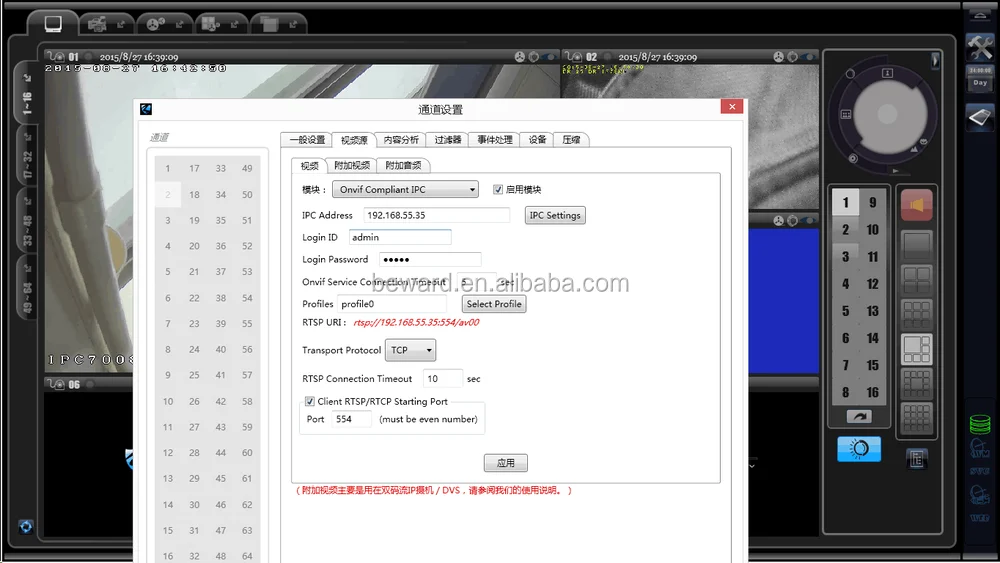1000x563 pixels.
Task: Click the eye icon on channel 01 title bar
Action: [550, 57]
